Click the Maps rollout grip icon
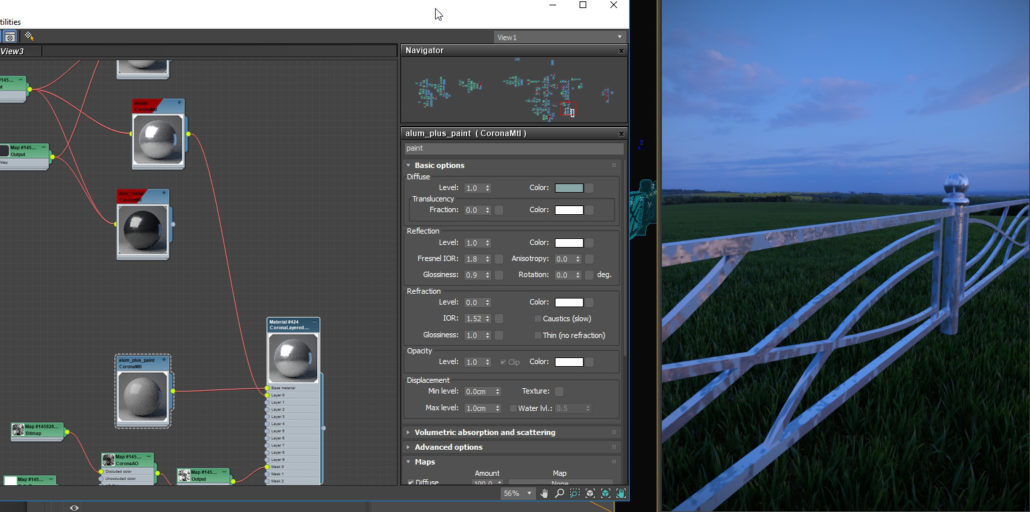The image size is (1030, 512). [x=614, y=462]
